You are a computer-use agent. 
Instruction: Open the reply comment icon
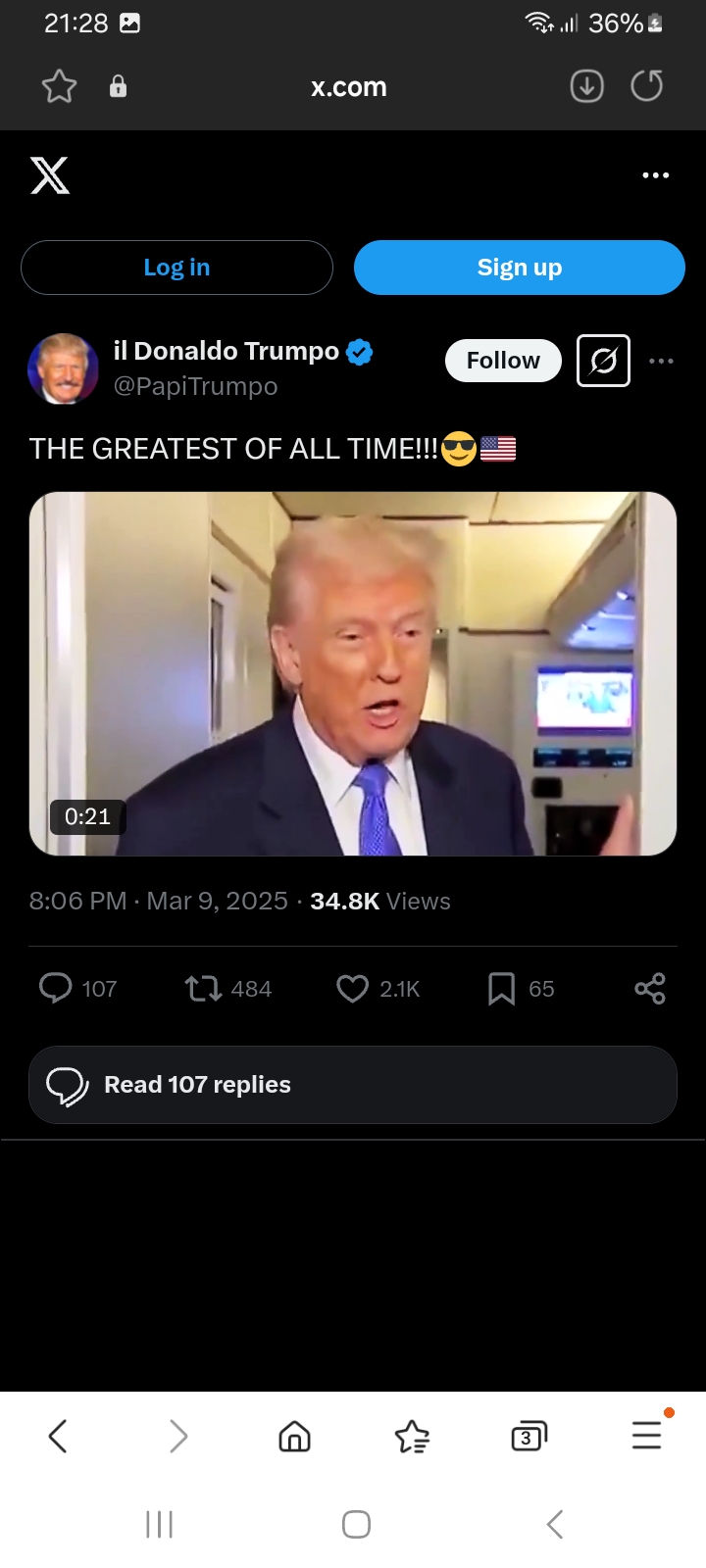point(55,988)
